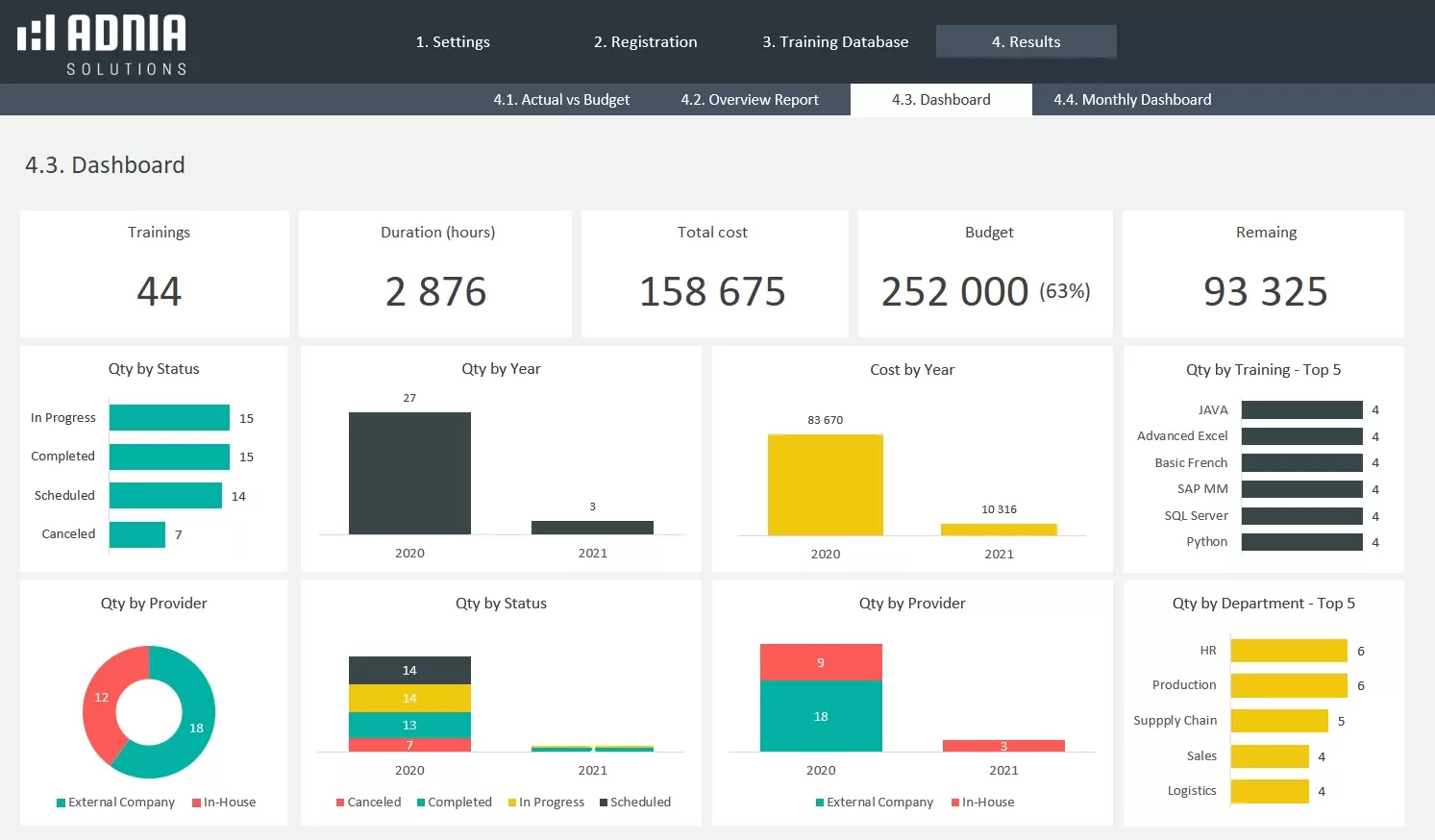Select the 4.3. Dashboard sub-tab
The height and width of the screenshot is (840, 1435).
click(x=940, y=100)
